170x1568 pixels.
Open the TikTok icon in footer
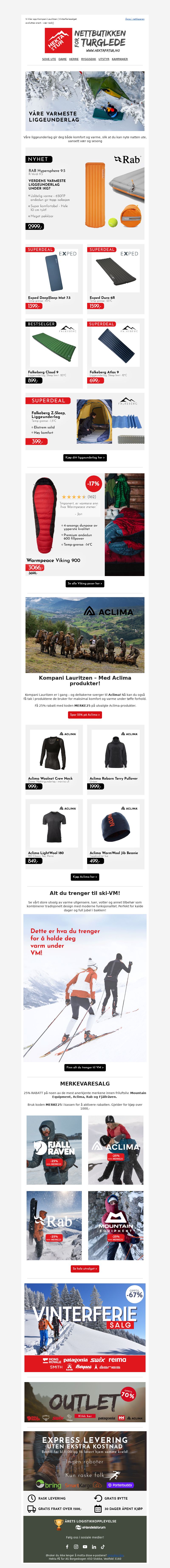103,1547
